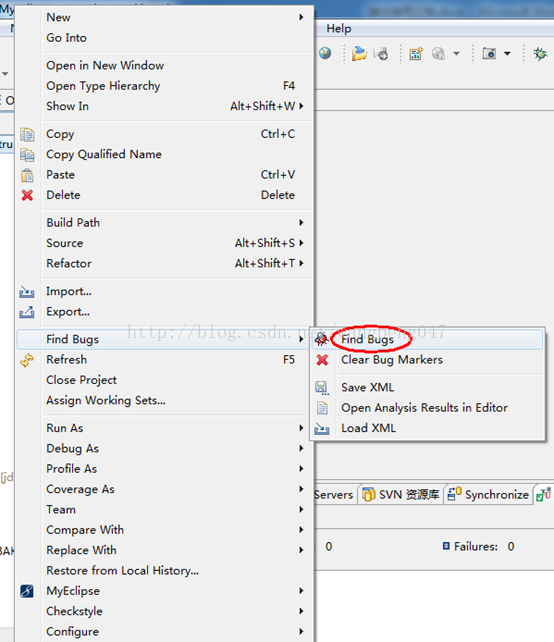Click the greyed server clock toolbar icon
The width and height of the screenshot is (554, 642).
click(x=381, y=54)
